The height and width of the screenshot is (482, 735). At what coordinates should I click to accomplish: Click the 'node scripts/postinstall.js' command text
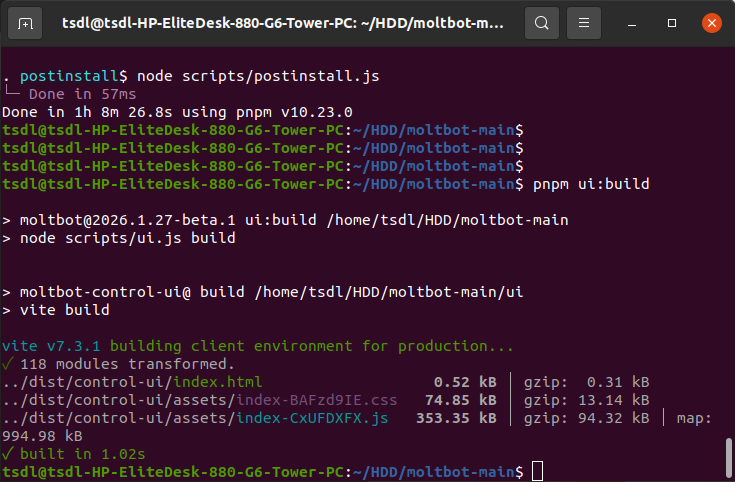[x=258, y=76]
